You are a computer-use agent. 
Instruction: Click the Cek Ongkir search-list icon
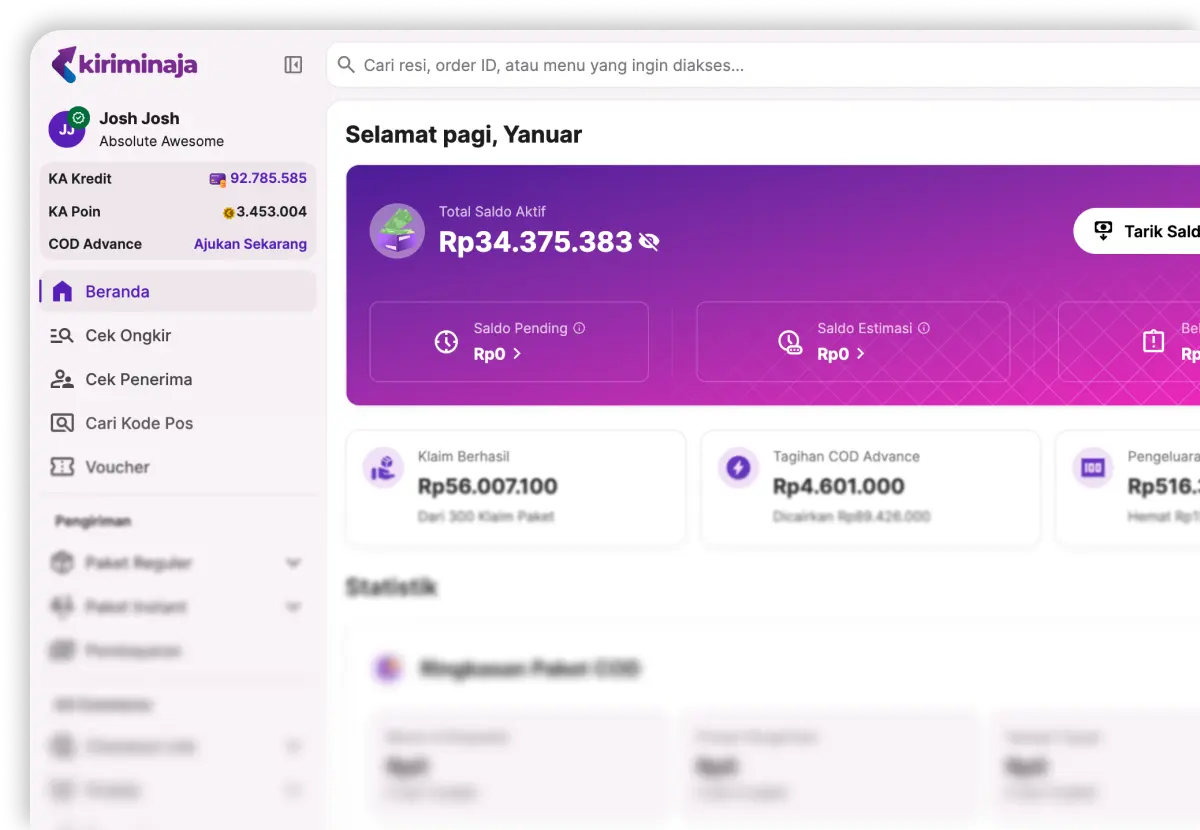coord(62,336)
